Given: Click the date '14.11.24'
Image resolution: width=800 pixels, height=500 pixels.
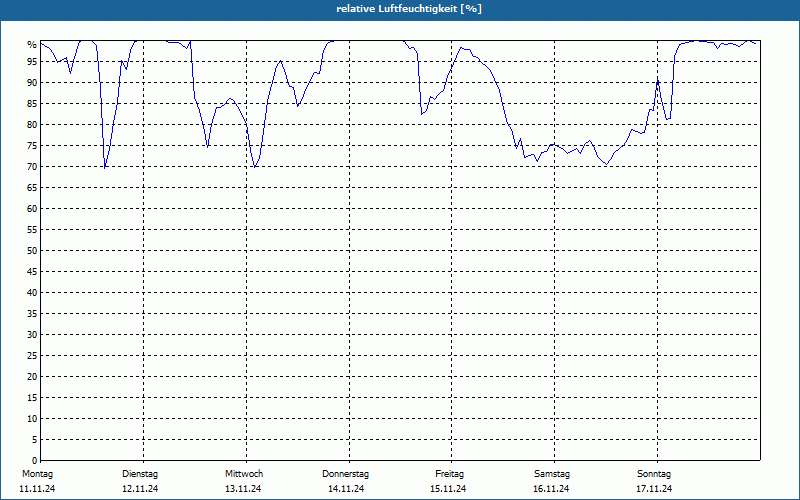Looking at the screenshot, I should coord(346,488).
